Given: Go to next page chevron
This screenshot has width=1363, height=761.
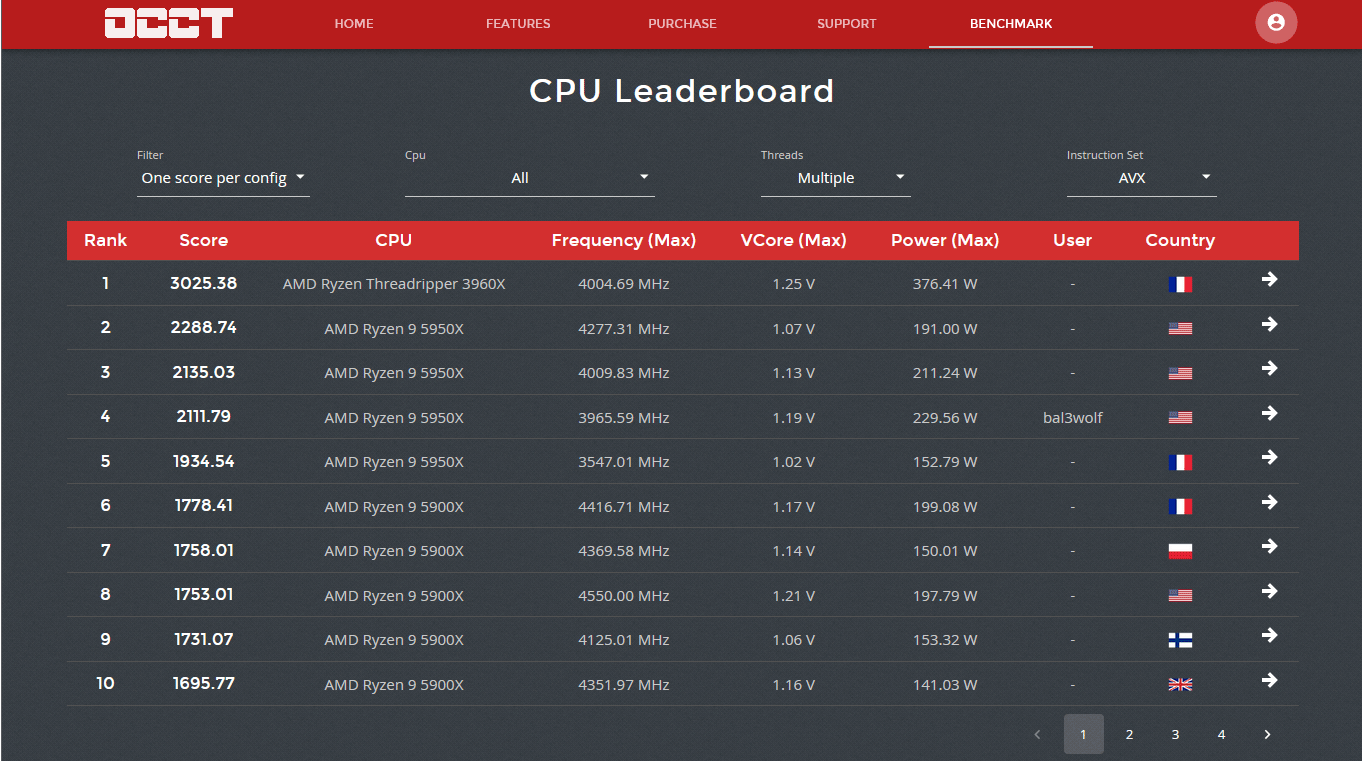Looking at the screenshot, I should (x=1267, y=734).
